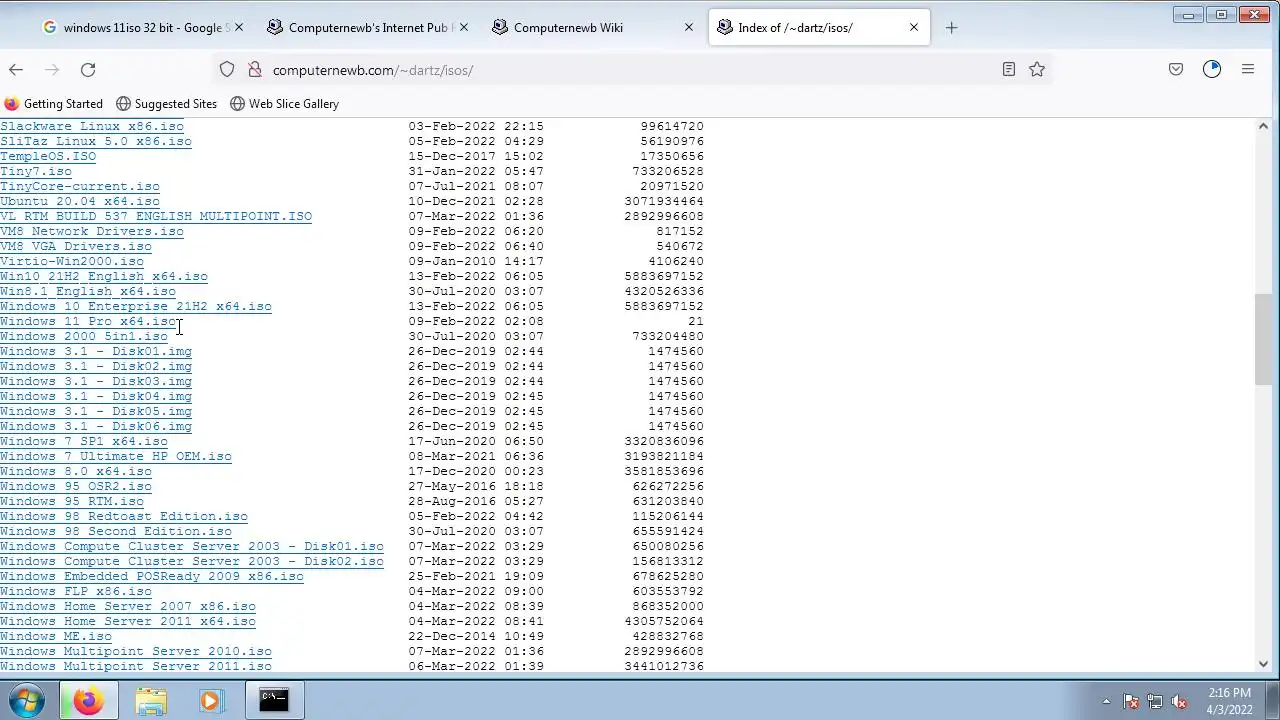The width and height of the screenshot is (1280, 720).
Task: Download Windows Home Server 2011 x64.iso
Action: click(128, 621)
